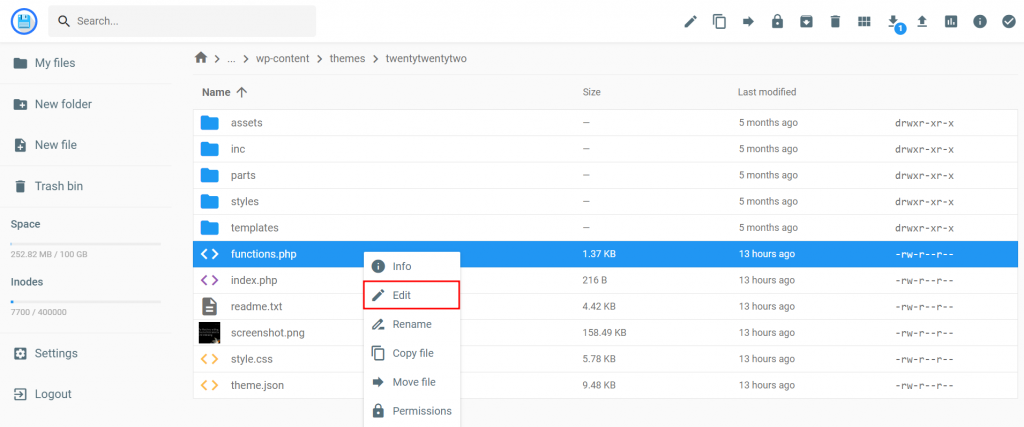Click the pencil Edit icon in top toolbar
This screenshot has width=1024, height=427.
pyautogui.click(x=690, y=21)
